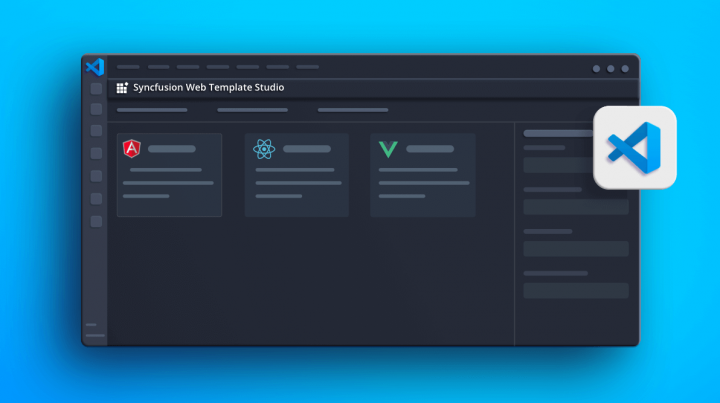Switch to the third tab below the title

[x=353, y=110]
